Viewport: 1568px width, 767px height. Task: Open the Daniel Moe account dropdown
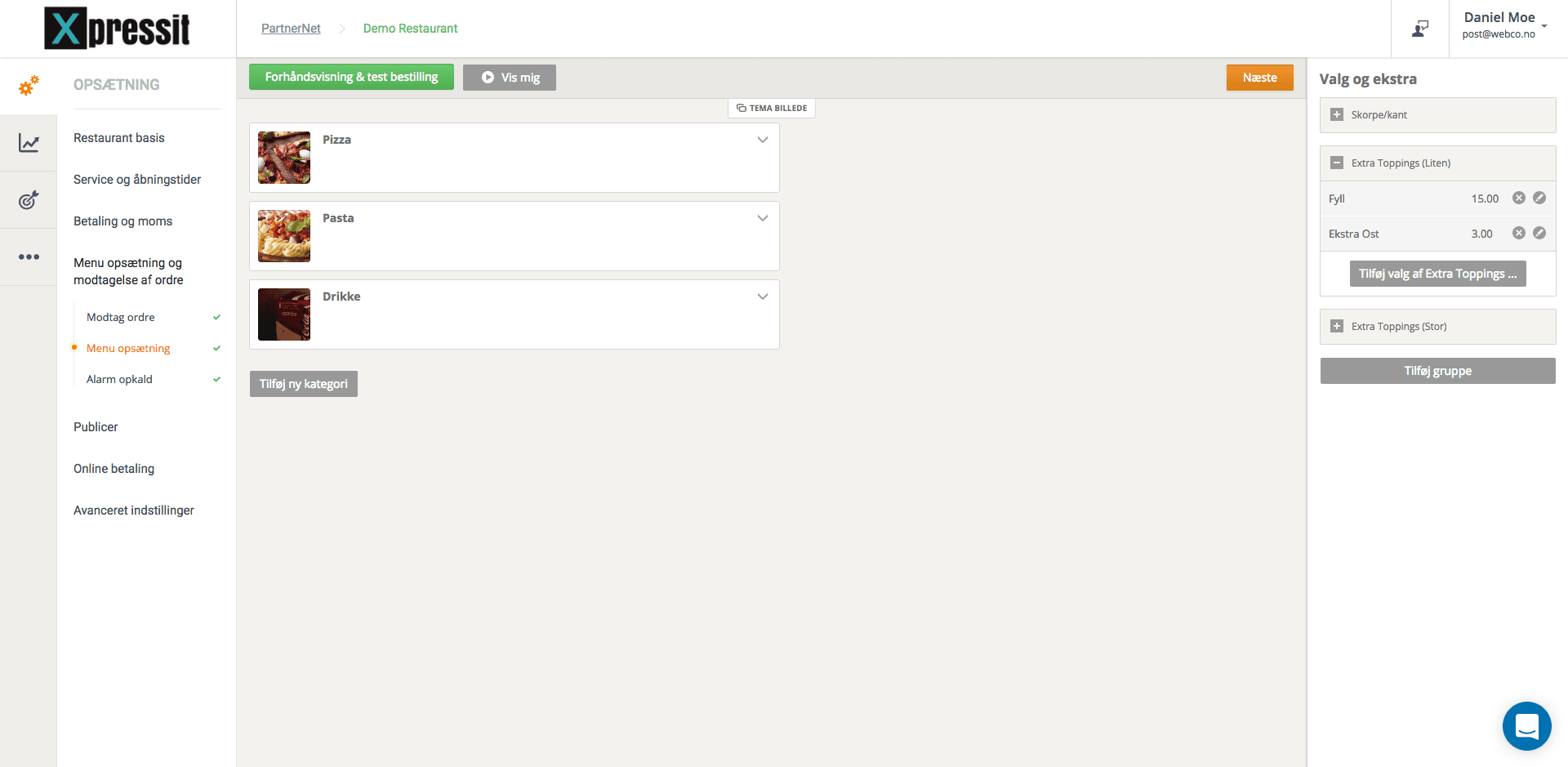point(1543,26)
